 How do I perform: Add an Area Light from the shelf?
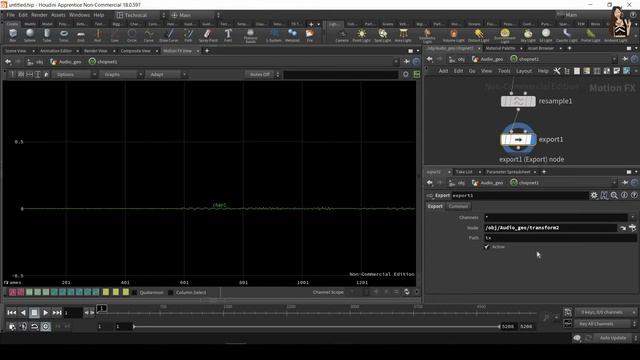pos(403,35)
